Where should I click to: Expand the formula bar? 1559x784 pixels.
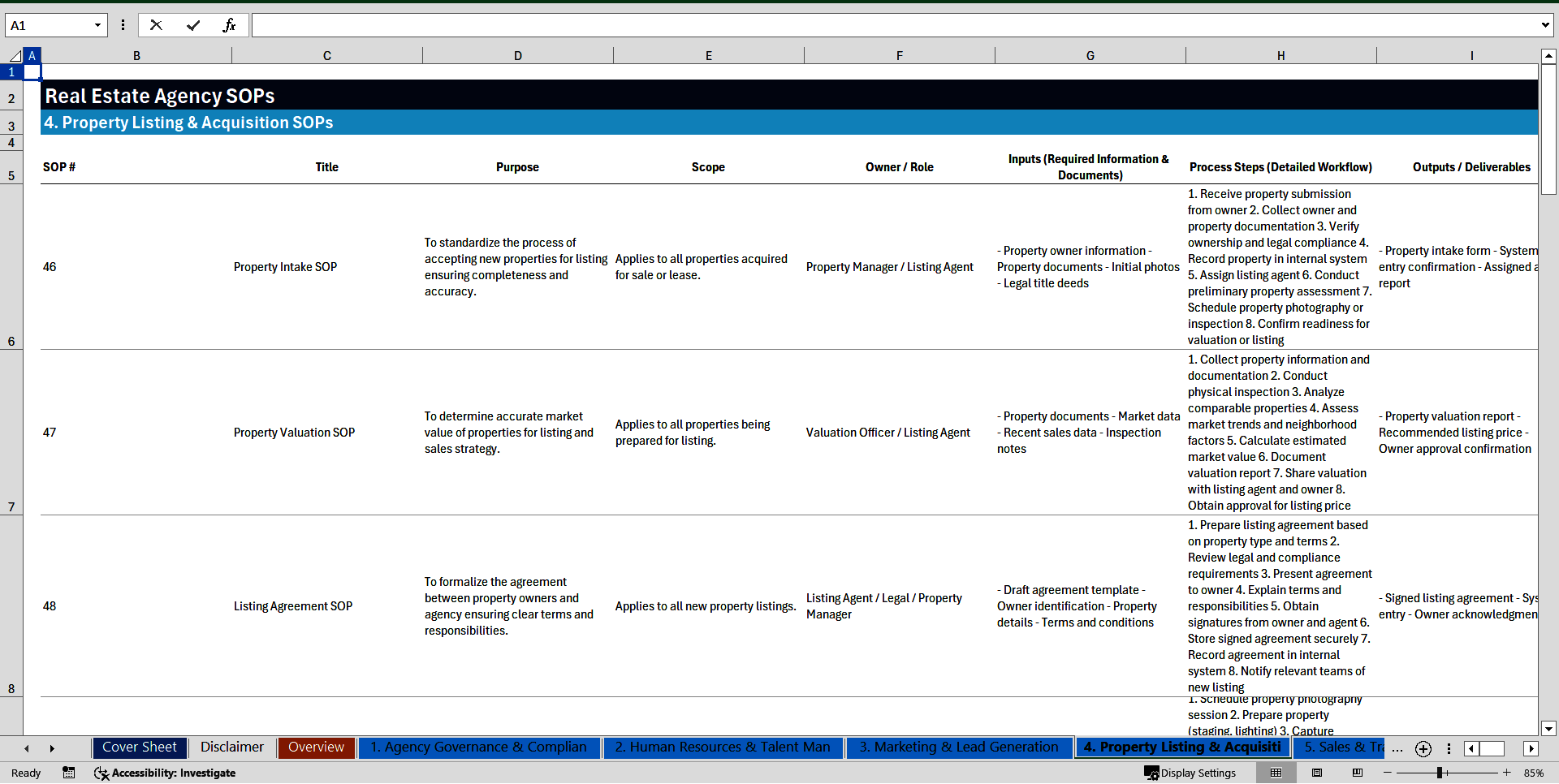pos(1544,25)
